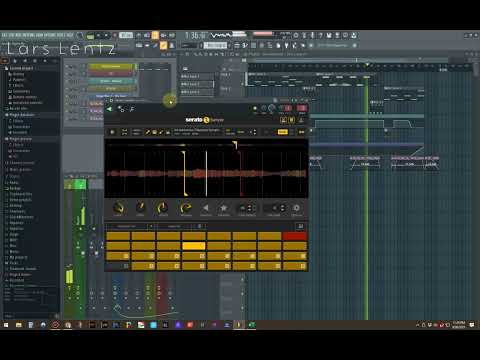Click the star favorite icon in Serato Sample
The height and width of the screenshot is (360, 480).
pos(224,208)
